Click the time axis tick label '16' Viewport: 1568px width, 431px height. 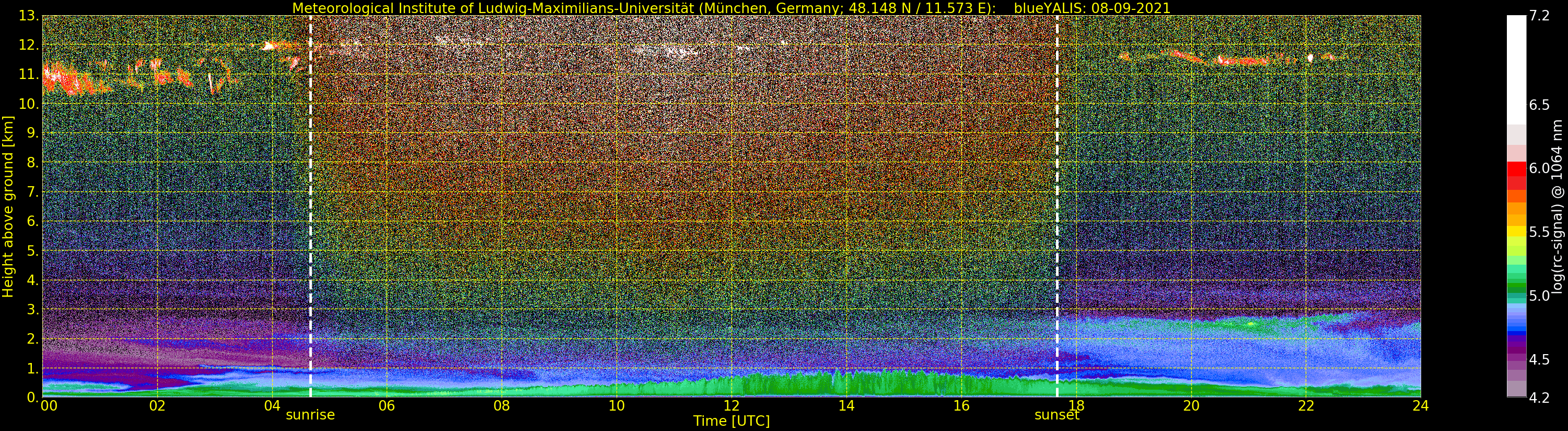point(961,405)
